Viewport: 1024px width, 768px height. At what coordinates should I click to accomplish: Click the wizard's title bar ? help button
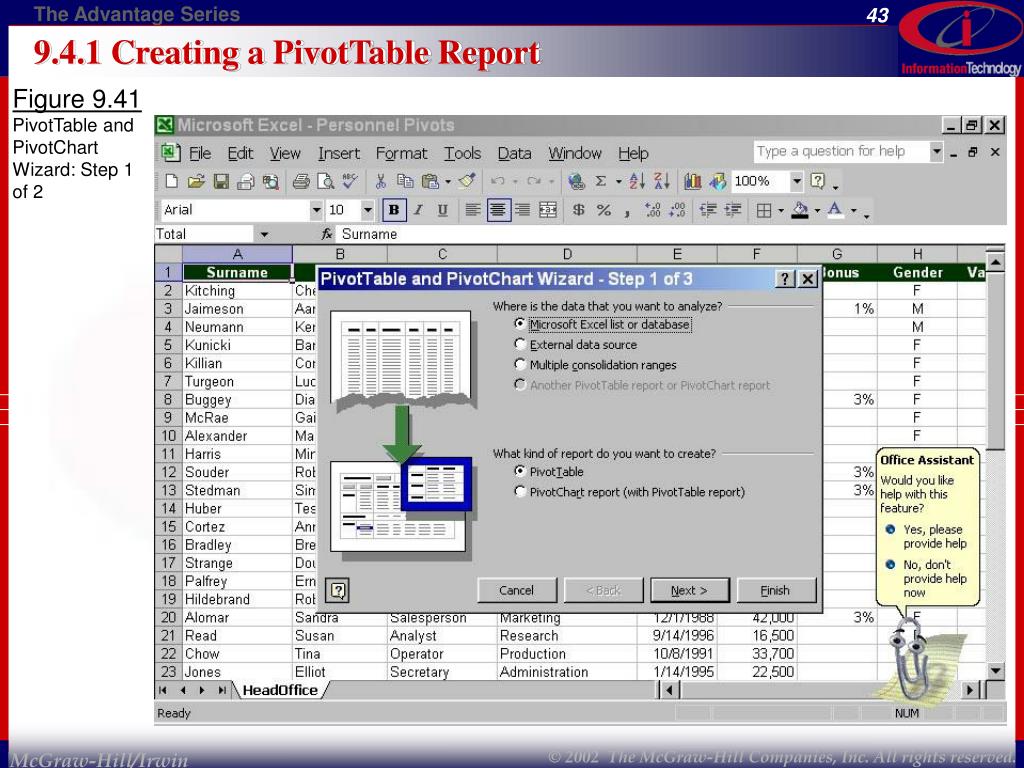coord(784,280)
